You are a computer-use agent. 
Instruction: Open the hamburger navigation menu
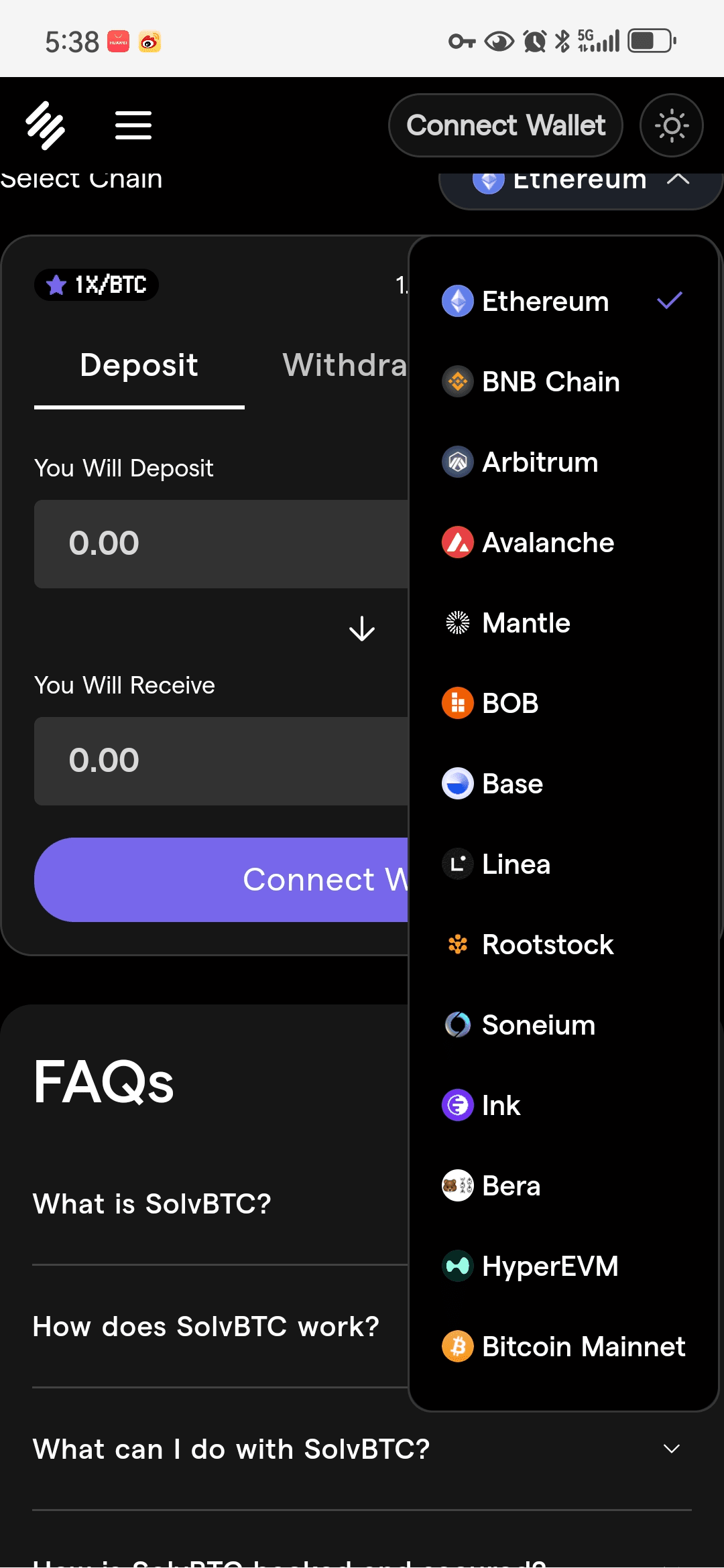[133, 125]
